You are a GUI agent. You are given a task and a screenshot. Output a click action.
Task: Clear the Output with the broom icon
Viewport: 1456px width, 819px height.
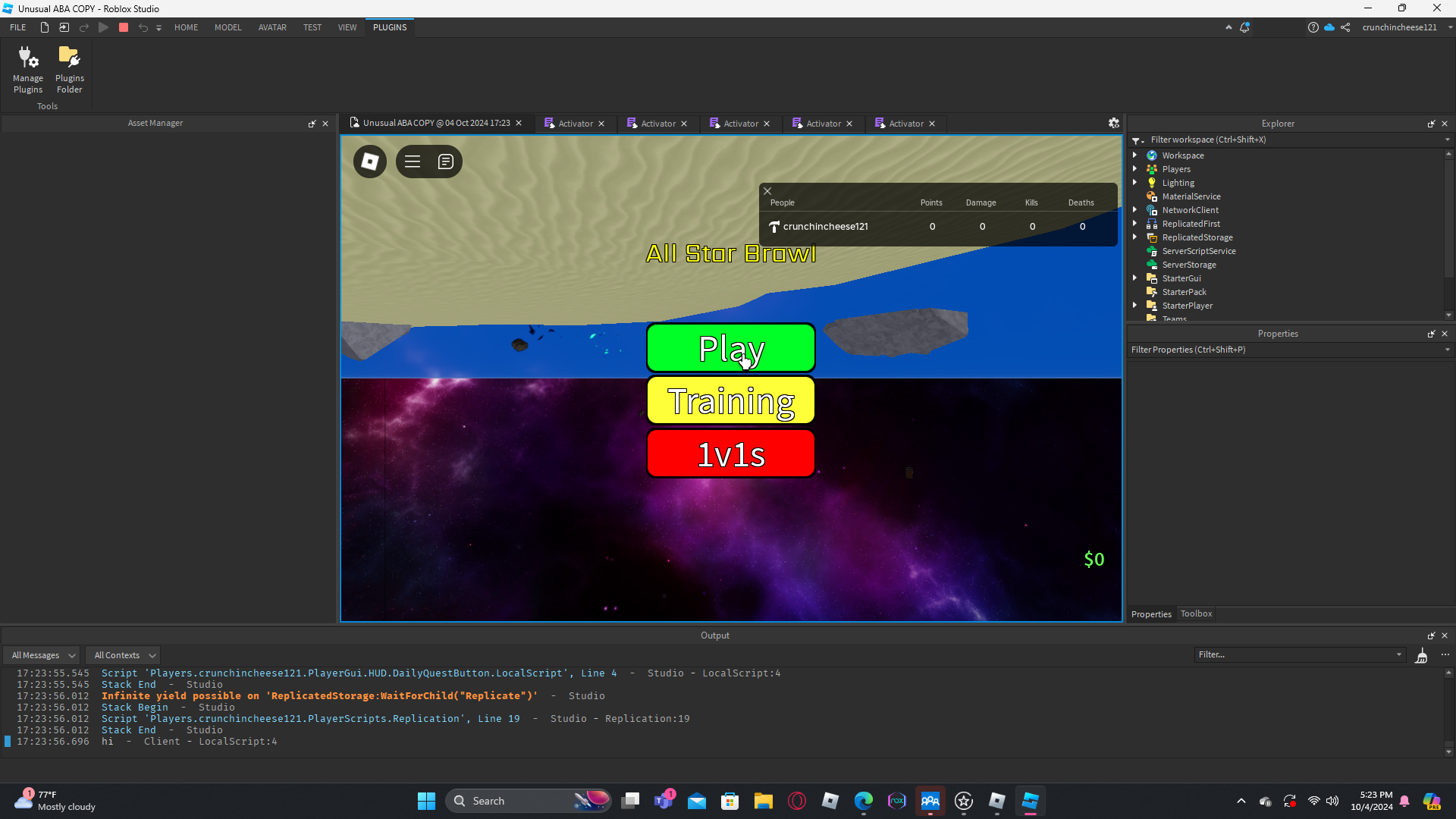[1422, 655]
